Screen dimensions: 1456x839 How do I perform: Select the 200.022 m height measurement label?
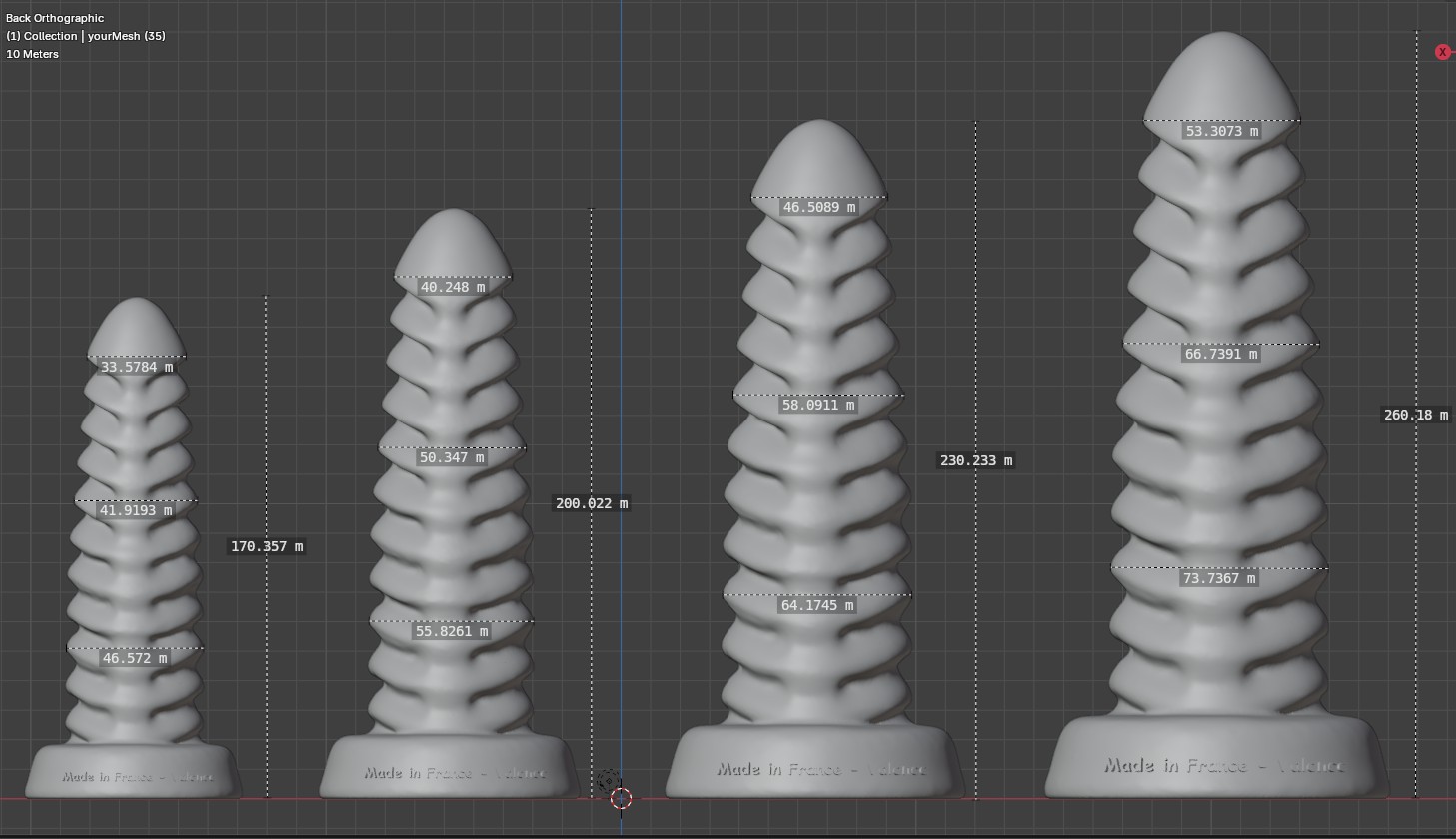click(592, 503)
